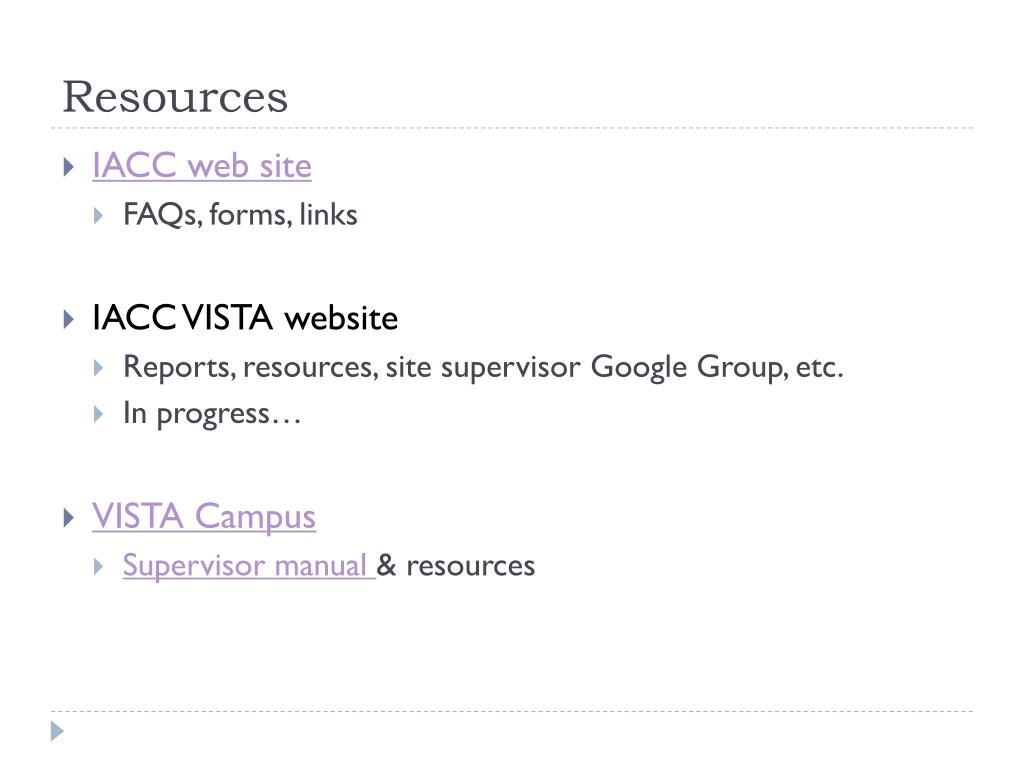Click the arrow bullet beside IACC VISTA website
The image size is (1024, 768).
click(x=69, y=319)
